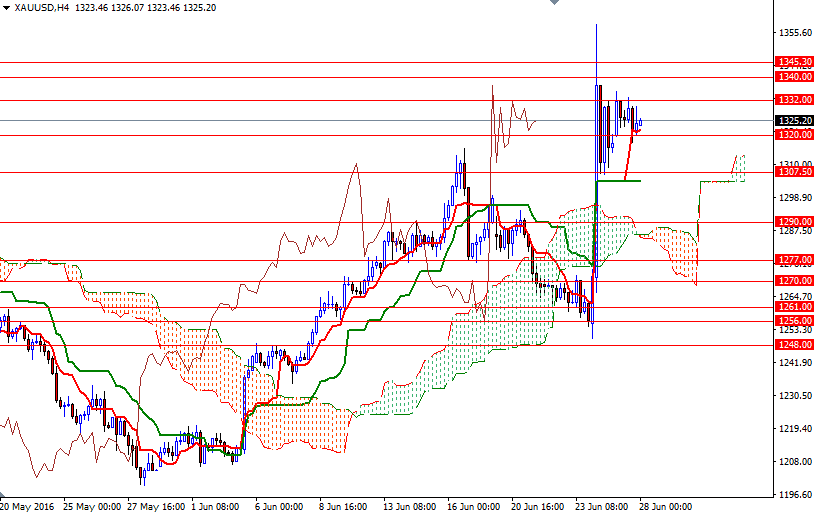Select the 1277.00 red price level label
This screenshot has width=814, height=514.
(793, 260)
